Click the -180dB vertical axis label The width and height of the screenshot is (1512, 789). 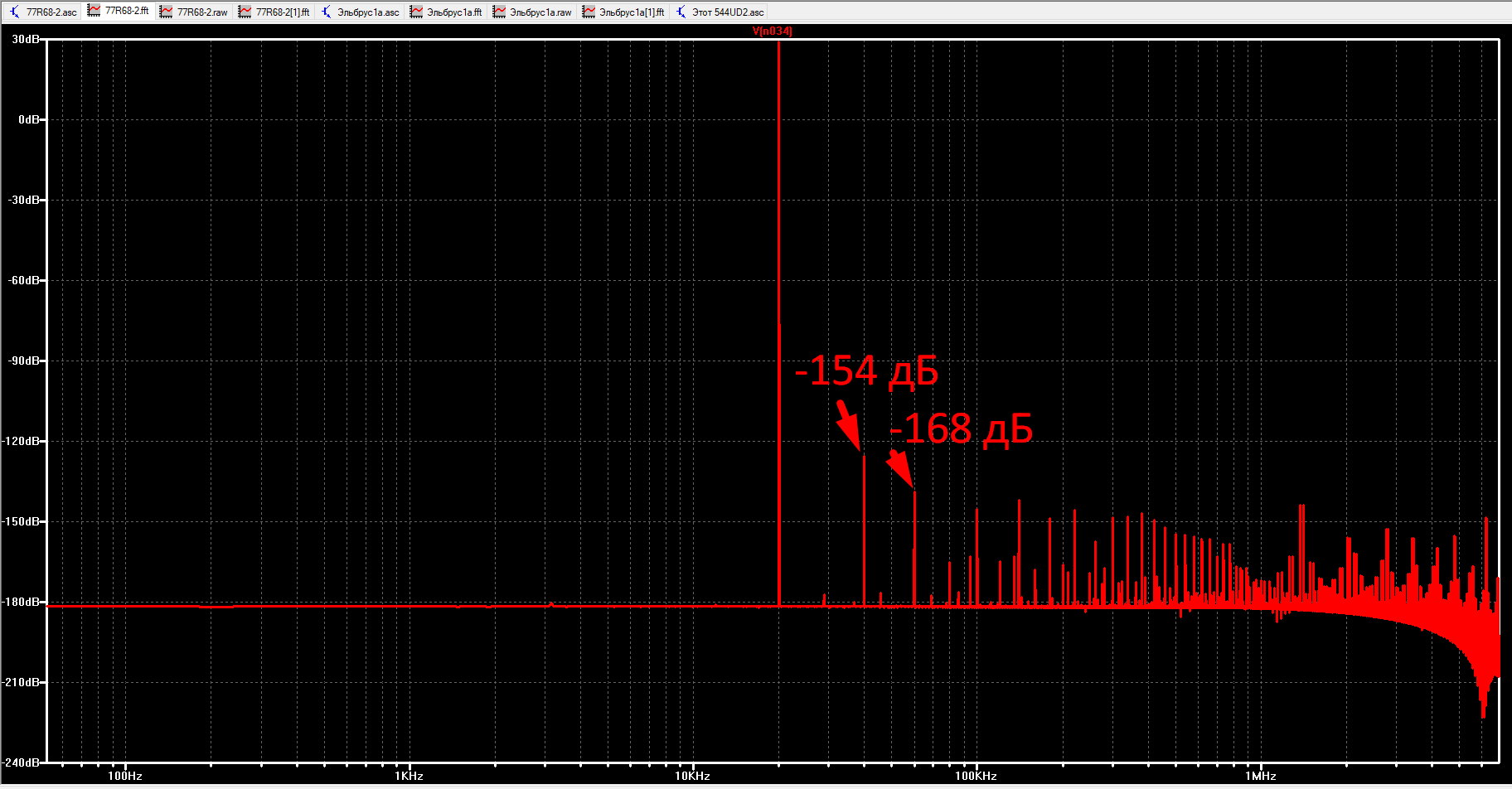coord(22,602)
